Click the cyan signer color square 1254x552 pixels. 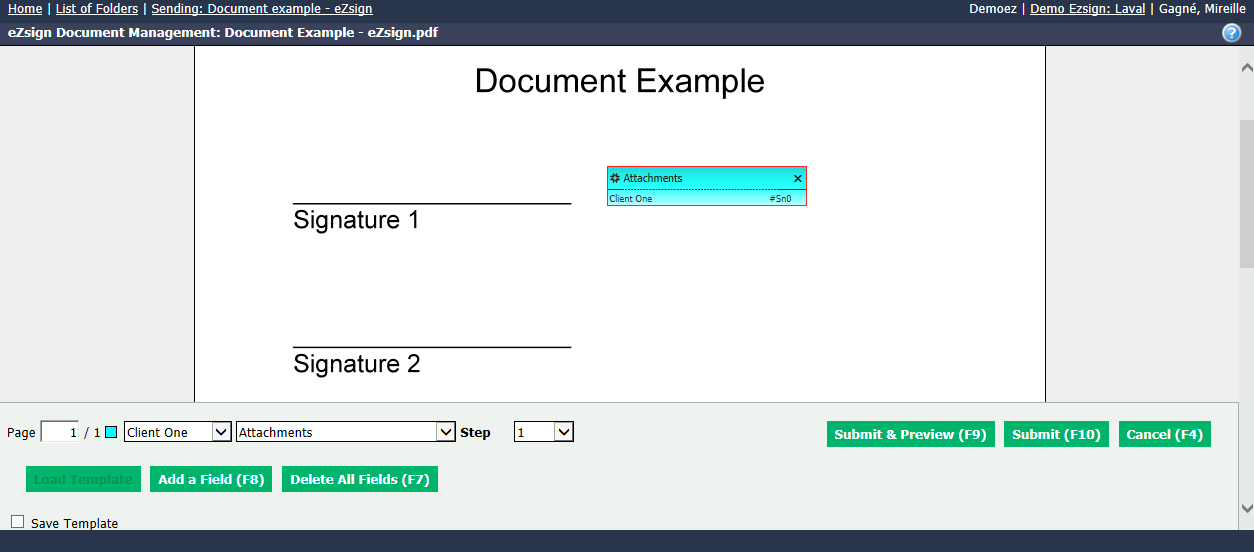111,432
